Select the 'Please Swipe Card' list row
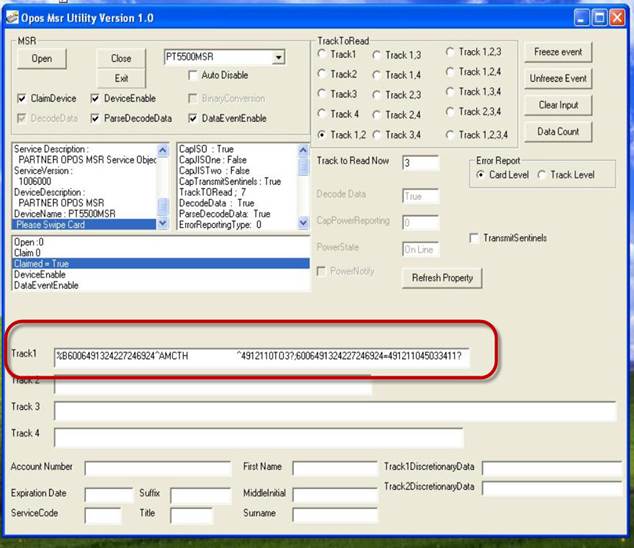The height and width of the screenshot is (548, 634). tap(84, 225)
